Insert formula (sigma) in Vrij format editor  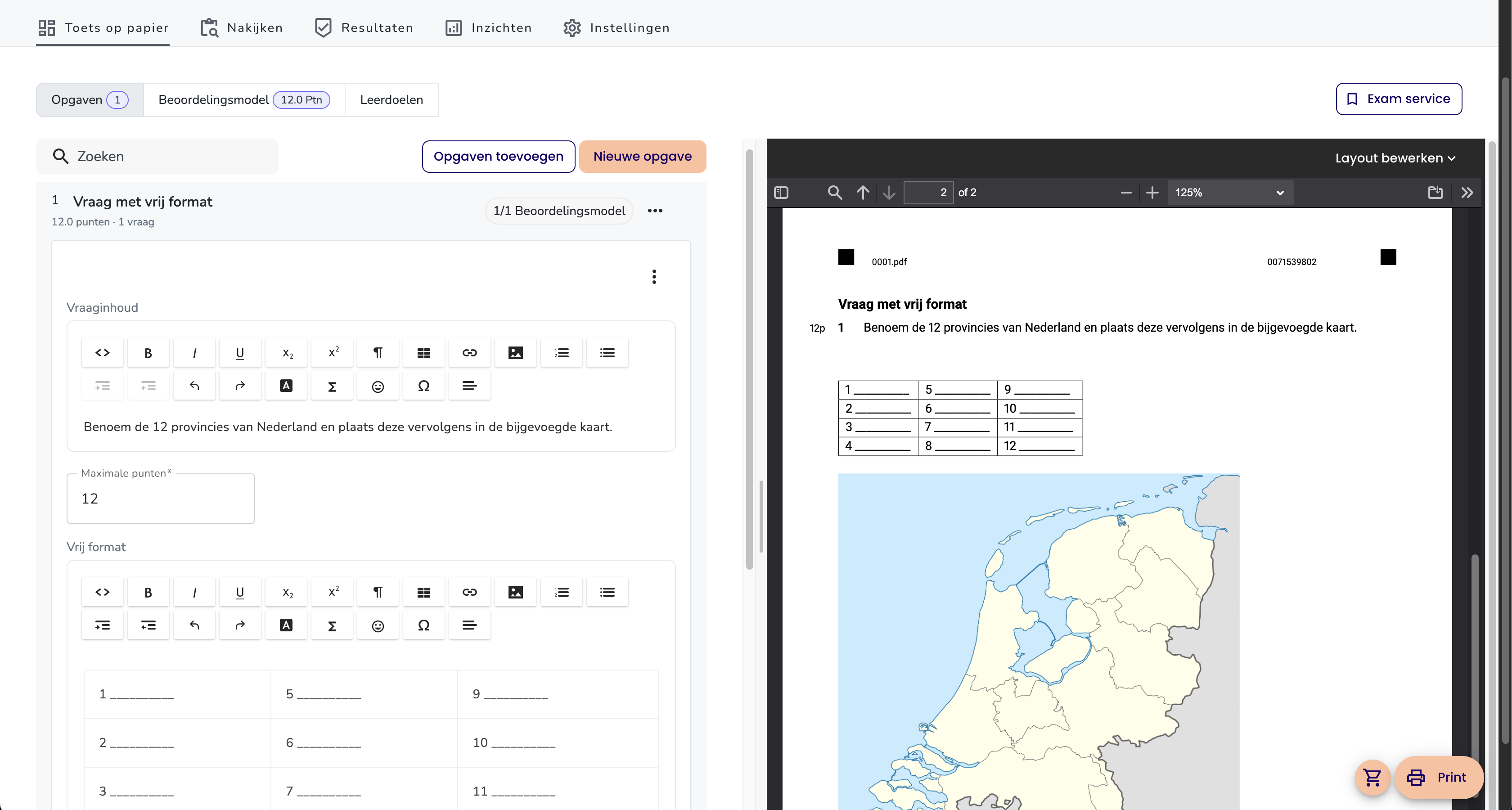(332, 625)
